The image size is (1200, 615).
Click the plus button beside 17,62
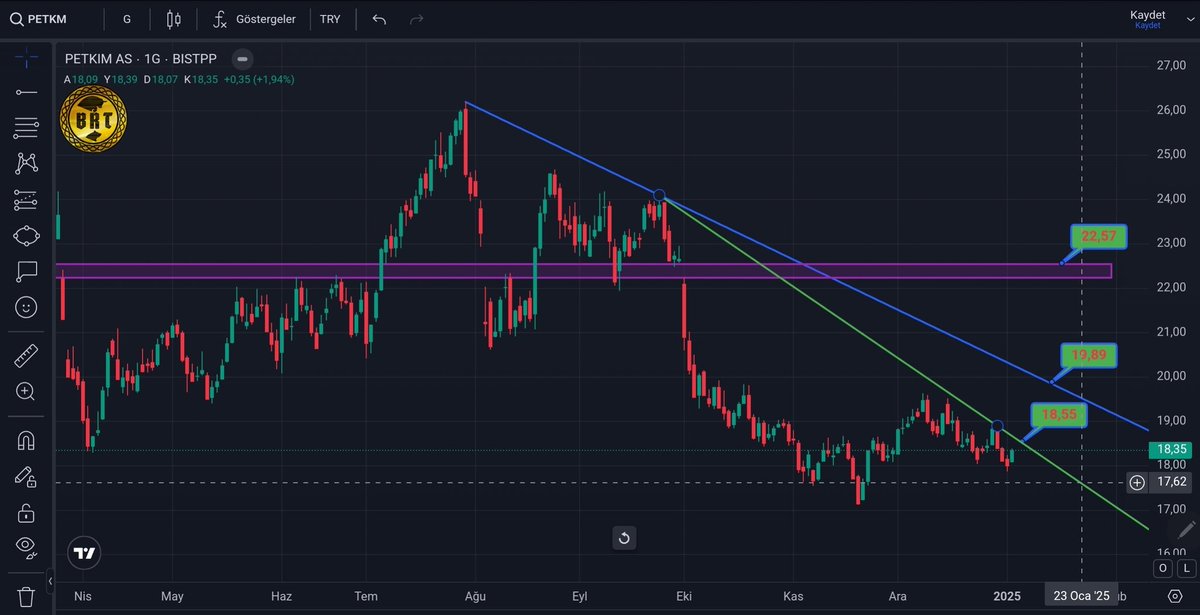coord(1137,483)
